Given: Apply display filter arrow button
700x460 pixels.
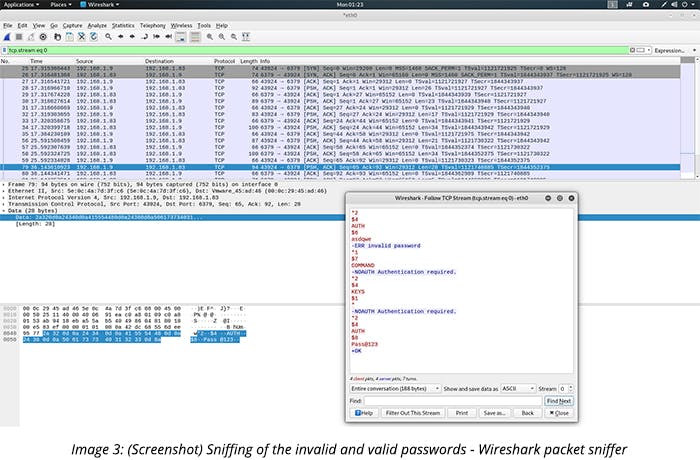Looking at the screenshot, I should pos(641,50).
